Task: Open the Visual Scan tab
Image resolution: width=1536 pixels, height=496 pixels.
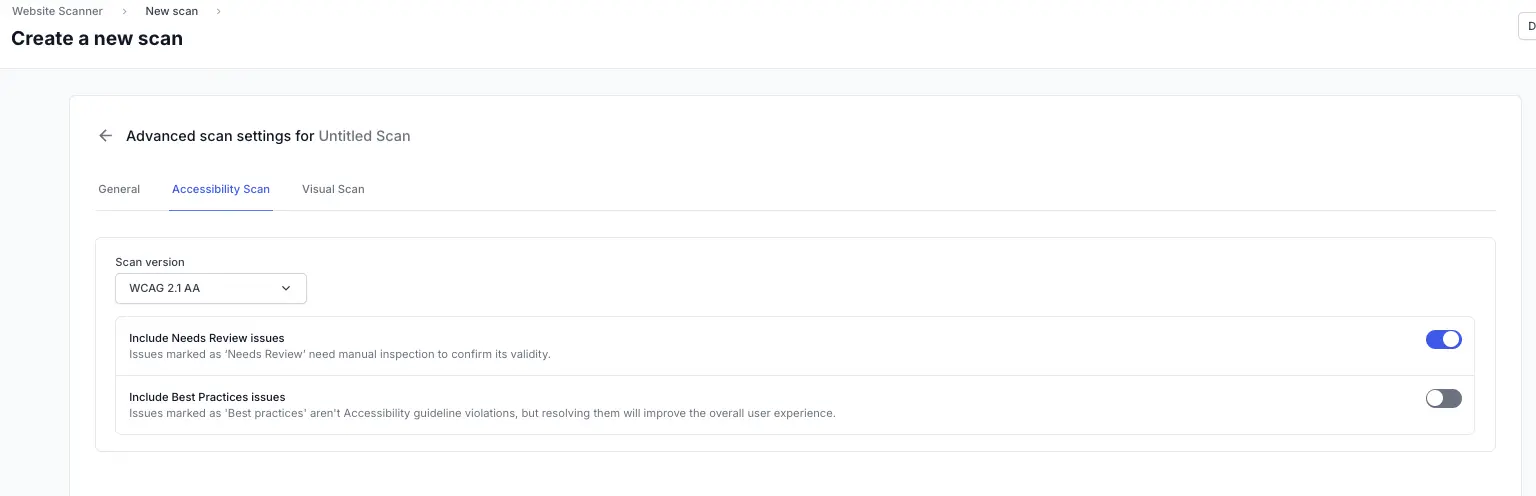Action: (x=333, y=189)
